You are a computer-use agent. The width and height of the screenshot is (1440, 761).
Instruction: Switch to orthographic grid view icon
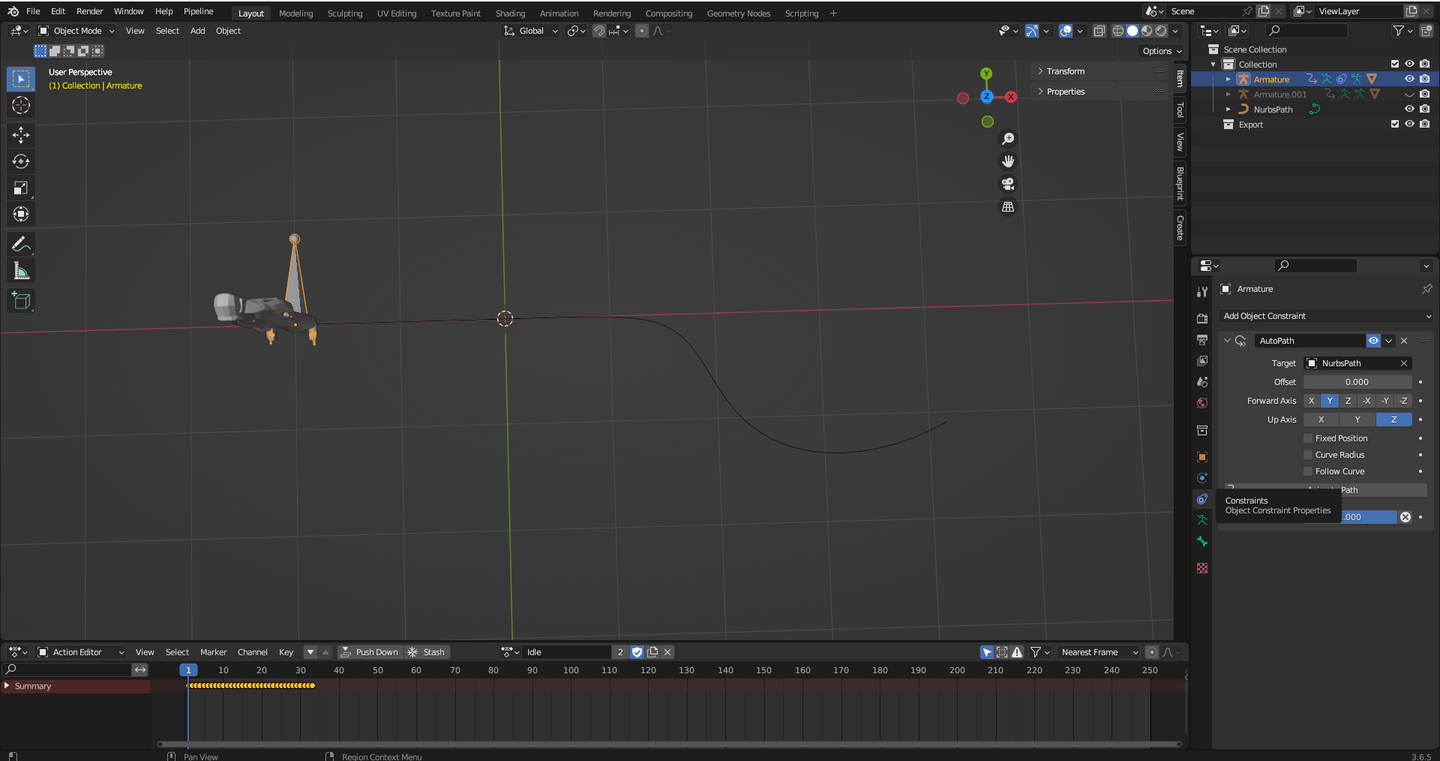(1008, 207)
